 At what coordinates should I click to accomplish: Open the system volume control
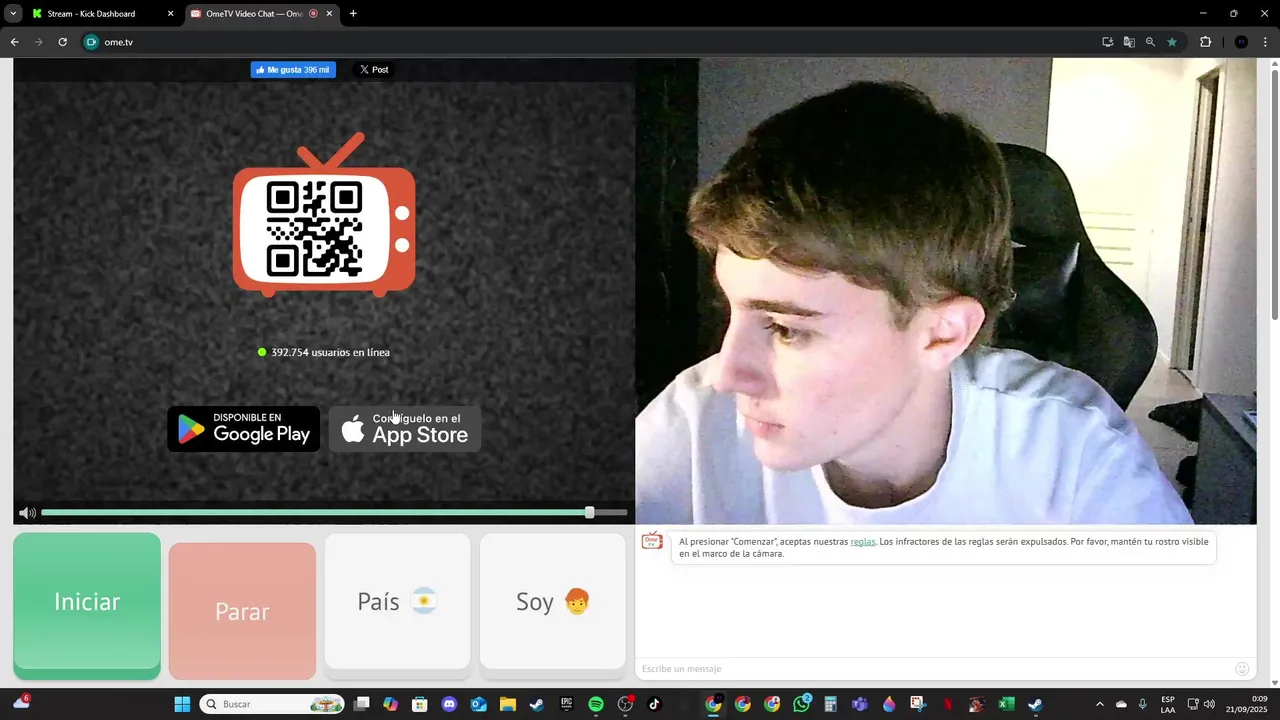click(x=1209, y=704)
